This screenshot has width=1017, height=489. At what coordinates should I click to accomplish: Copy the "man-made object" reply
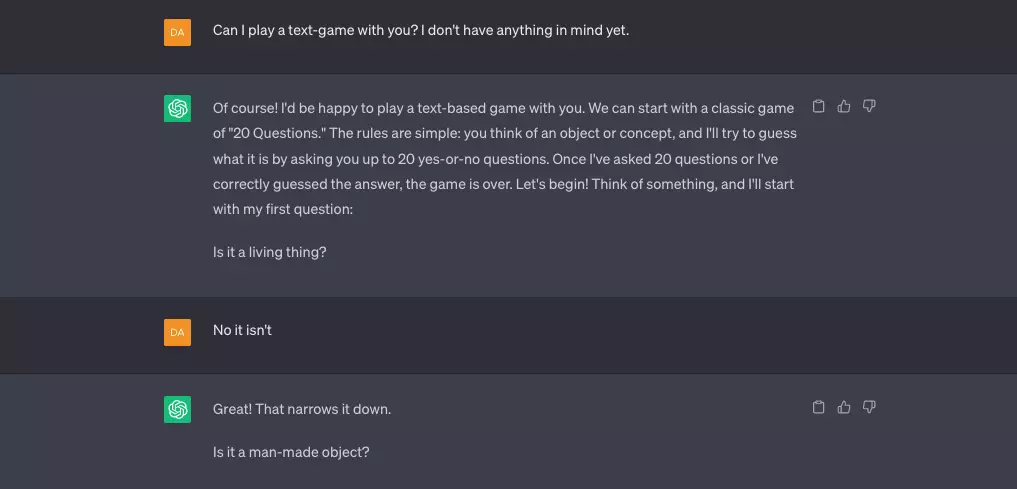[818, 407]
